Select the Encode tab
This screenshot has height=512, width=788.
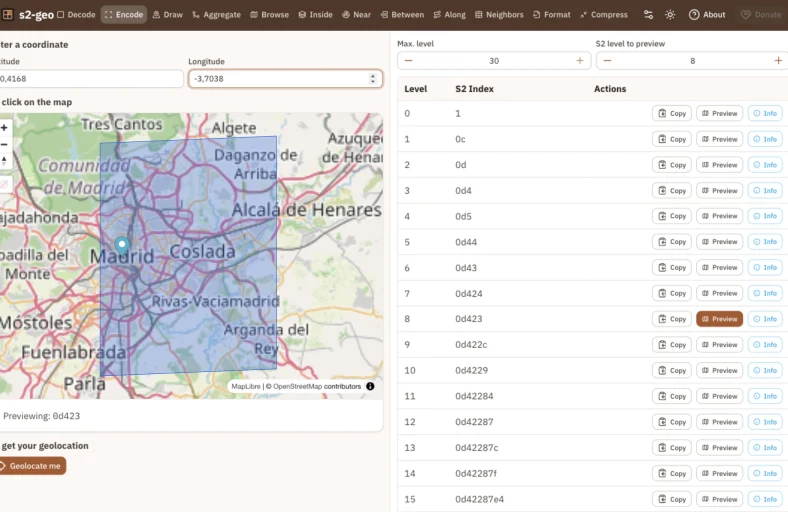tap(124, 15)
